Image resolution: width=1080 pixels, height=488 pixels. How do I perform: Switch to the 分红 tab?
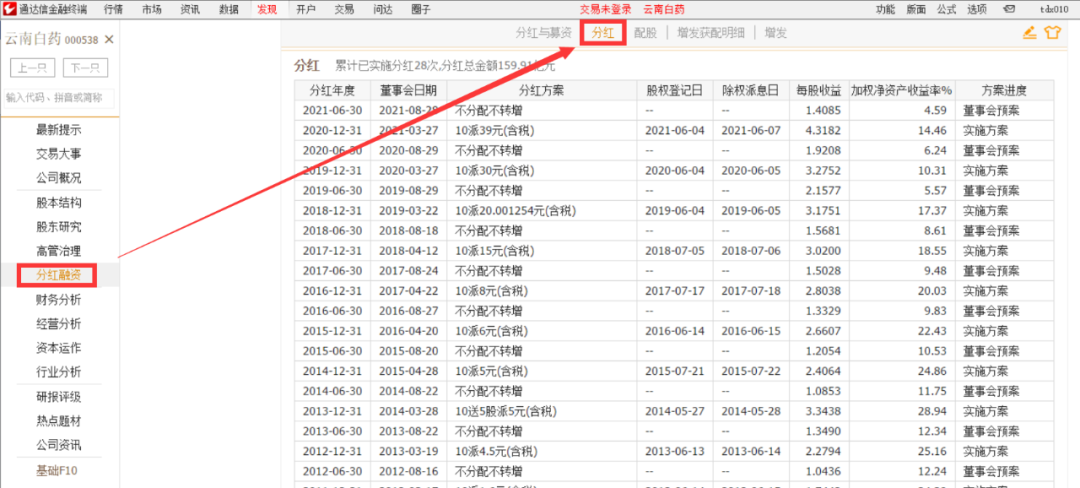pos(603,32)
